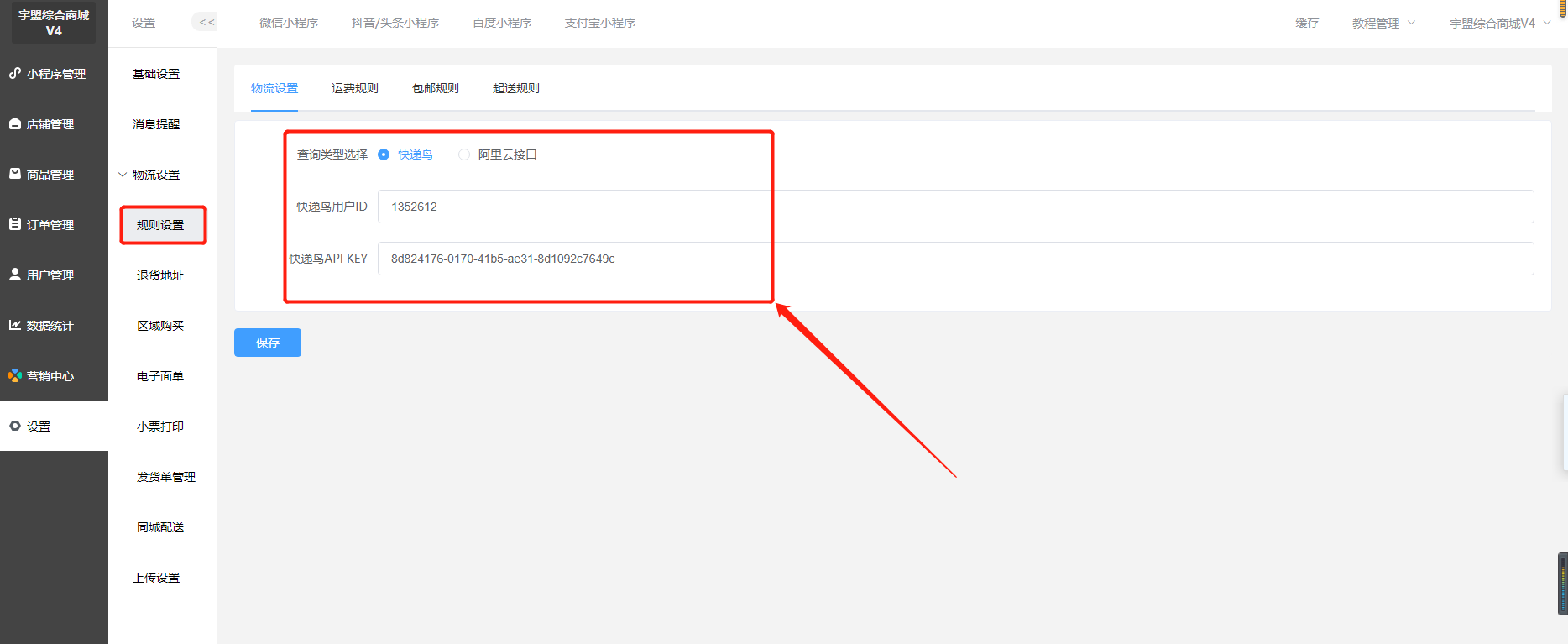Open 发货单管理 in the submenu

pyautogui.click(x=166, y=477)
